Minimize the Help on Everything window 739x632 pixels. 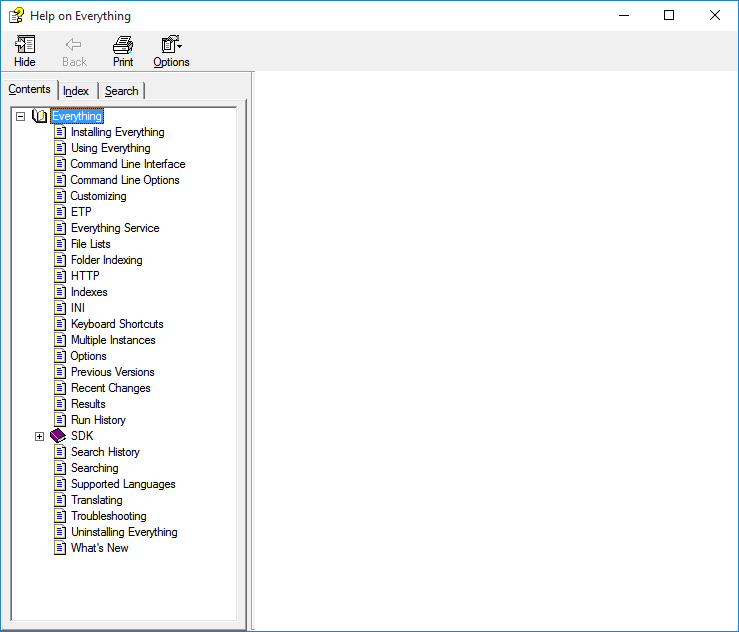624,16
